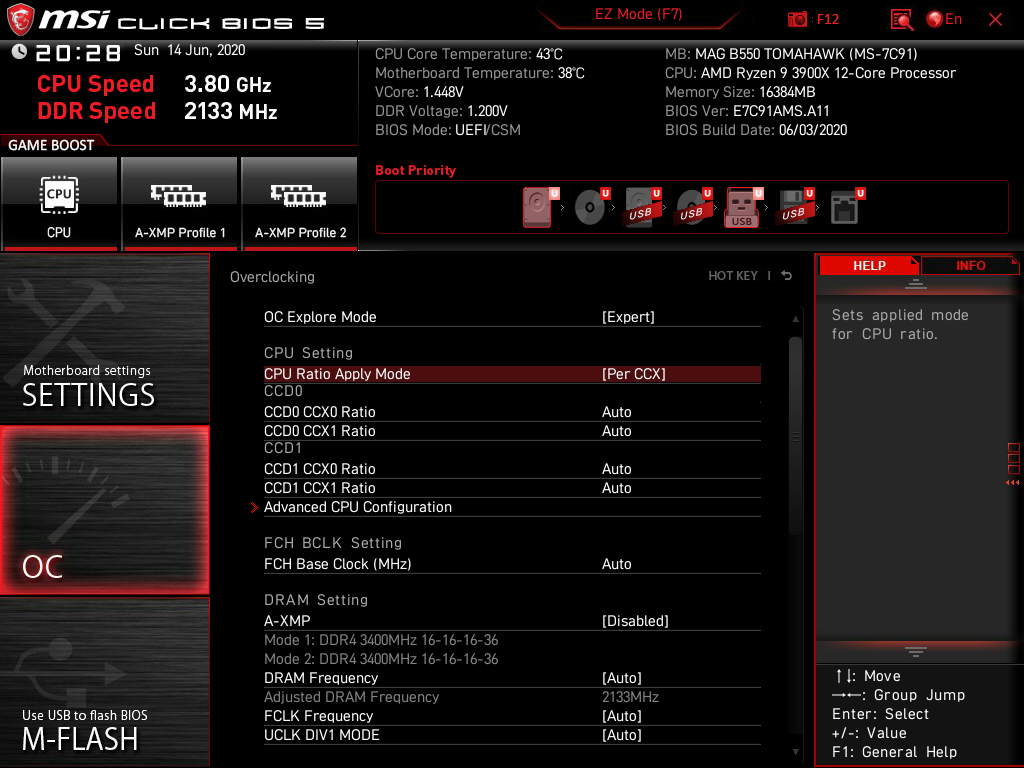Screen dimensions: 1024x768
Task: Click the clock icon beside system time
Action: (20, 51)
